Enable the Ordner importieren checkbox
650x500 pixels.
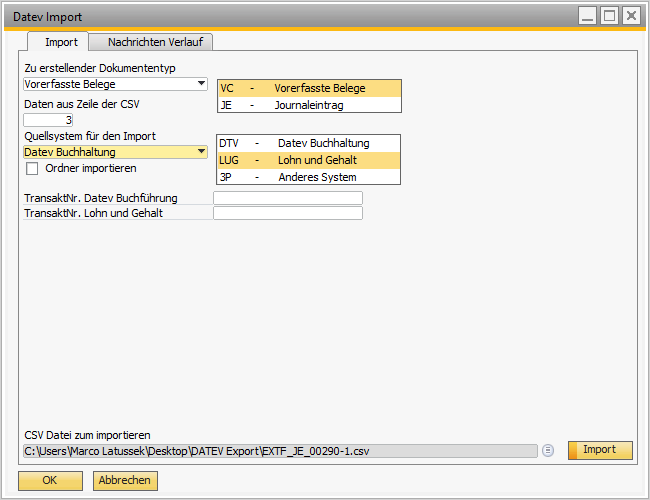coord(32,168)
